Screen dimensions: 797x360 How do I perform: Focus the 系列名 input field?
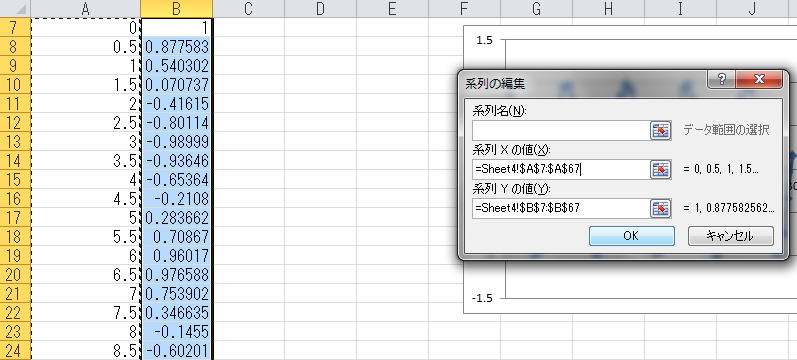click(x=560, y=131)
